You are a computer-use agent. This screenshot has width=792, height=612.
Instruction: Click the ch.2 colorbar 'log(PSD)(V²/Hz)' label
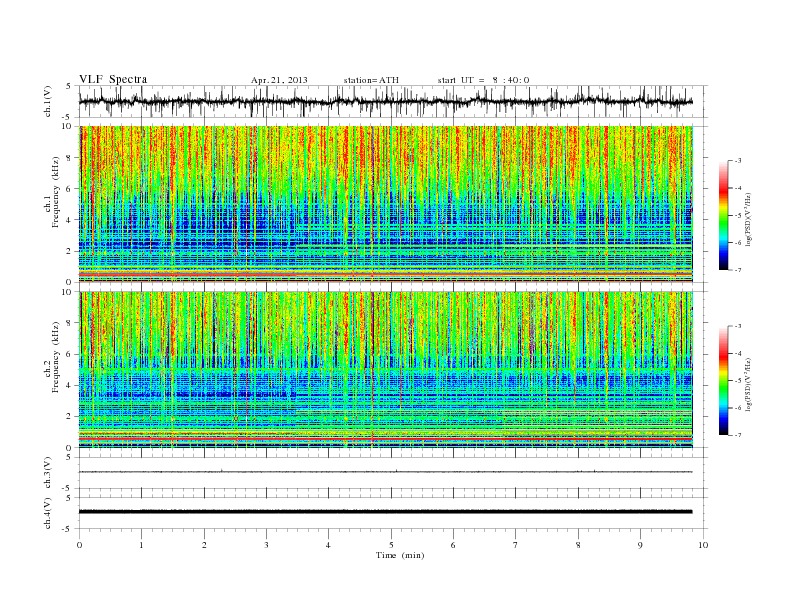tap(748, 384)
